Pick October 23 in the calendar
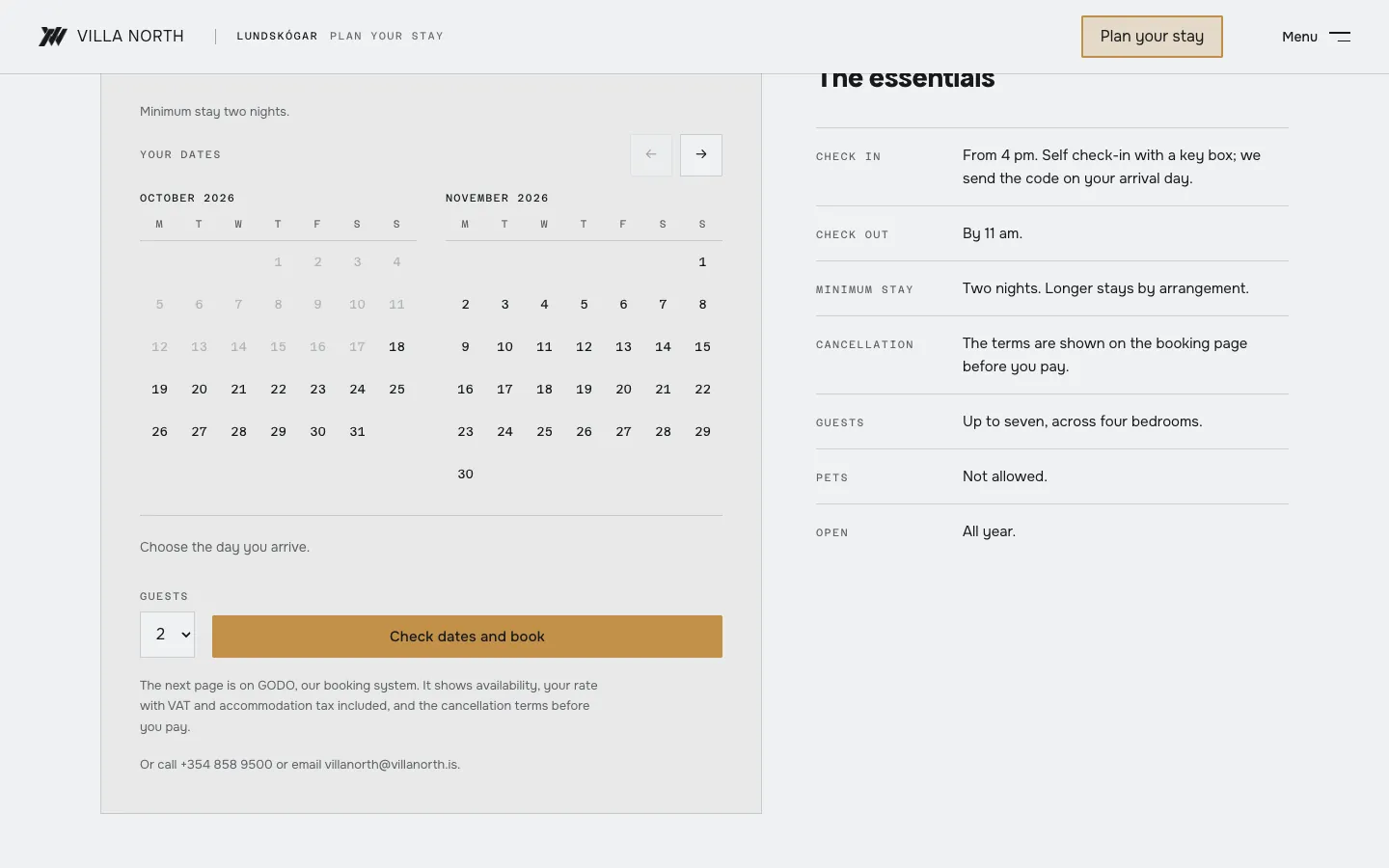This screenshot has height=868, width=1389. (317, 390)
